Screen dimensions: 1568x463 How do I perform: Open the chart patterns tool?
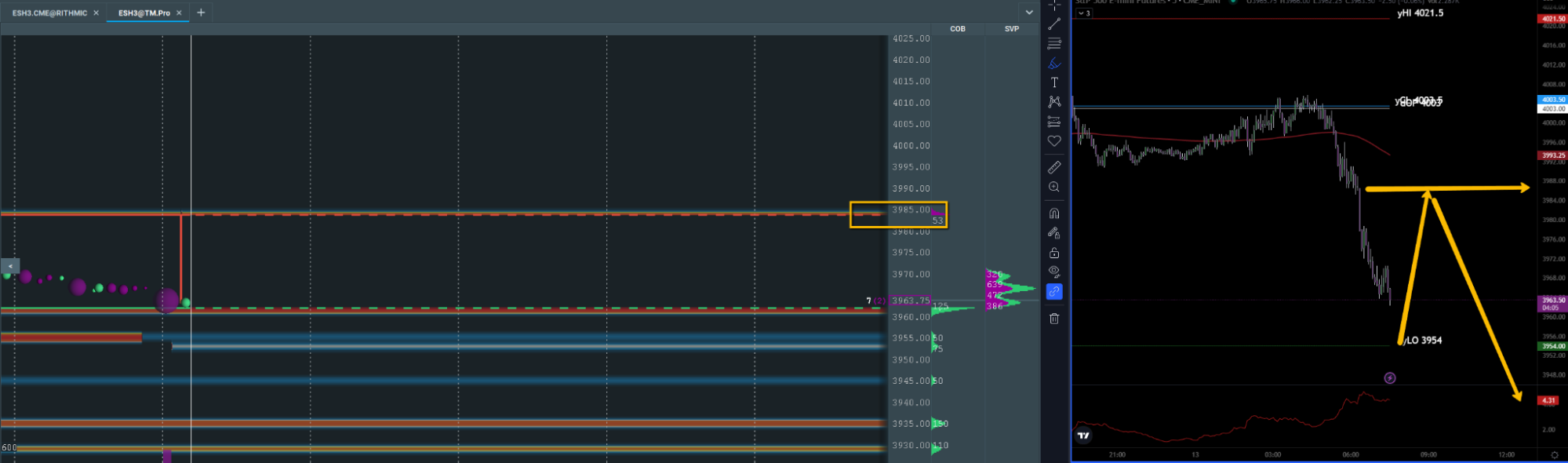1054,102
